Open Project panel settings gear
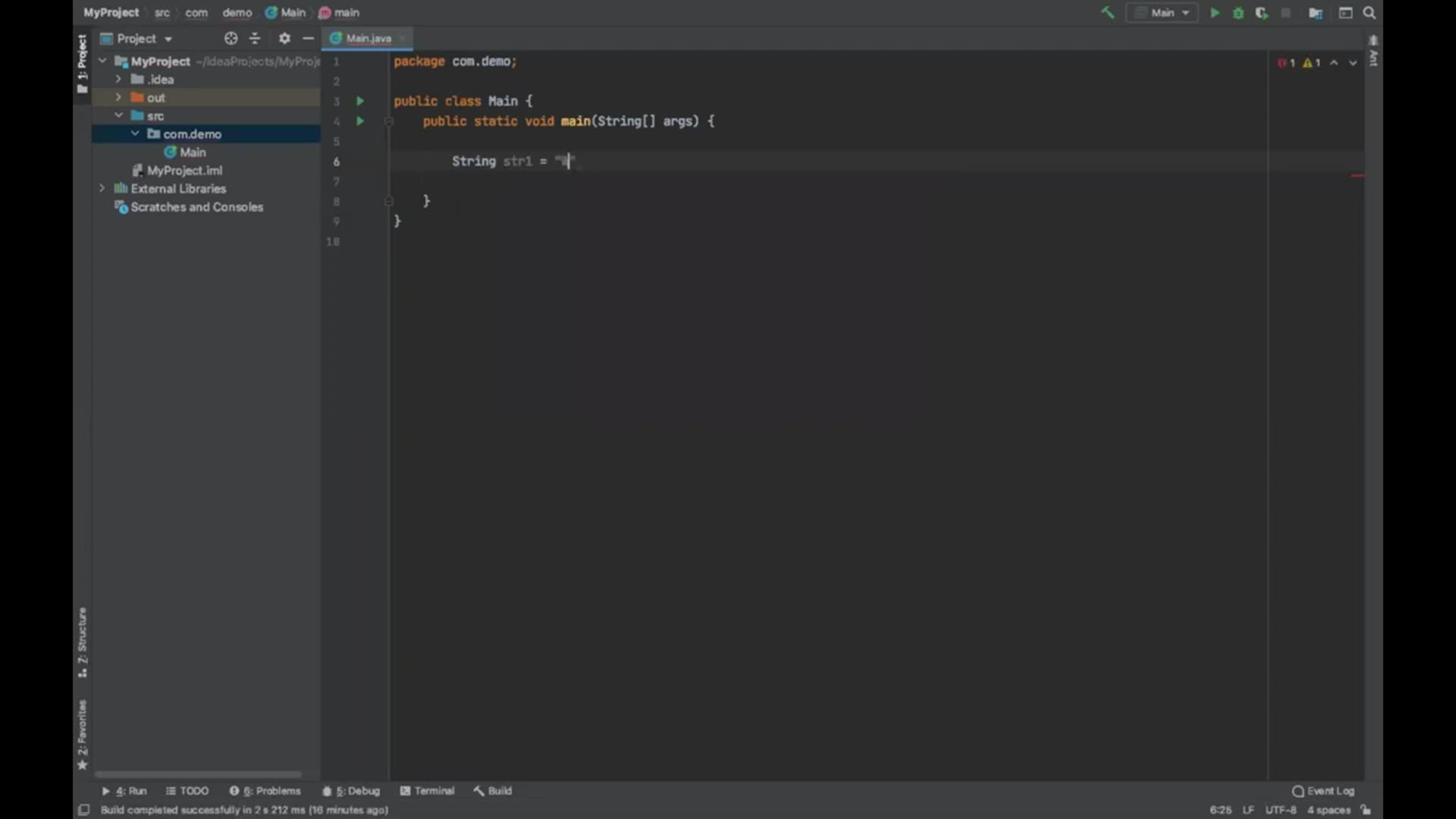This screenshot has height=819, width=1456. (284, 38)
